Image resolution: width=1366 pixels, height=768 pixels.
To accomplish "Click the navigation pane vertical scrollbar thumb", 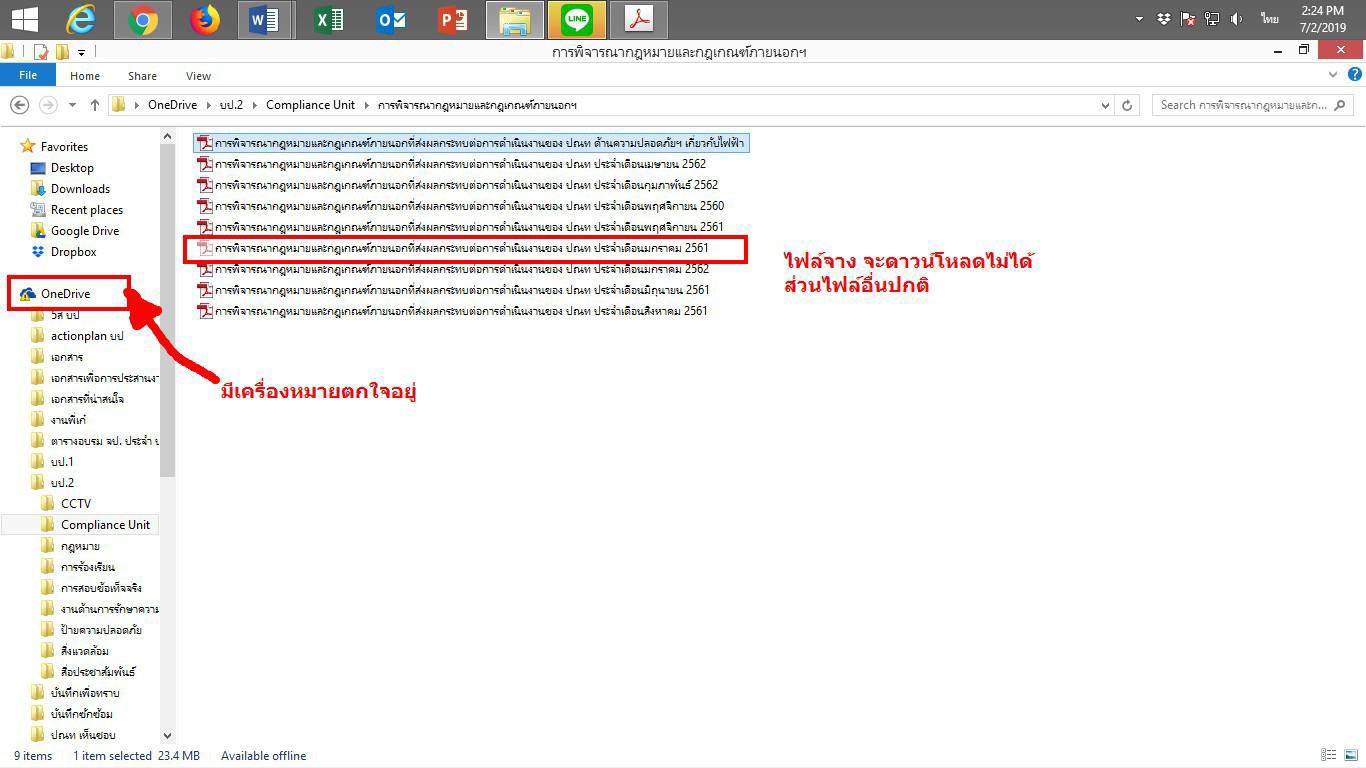I will pos(167,312).
